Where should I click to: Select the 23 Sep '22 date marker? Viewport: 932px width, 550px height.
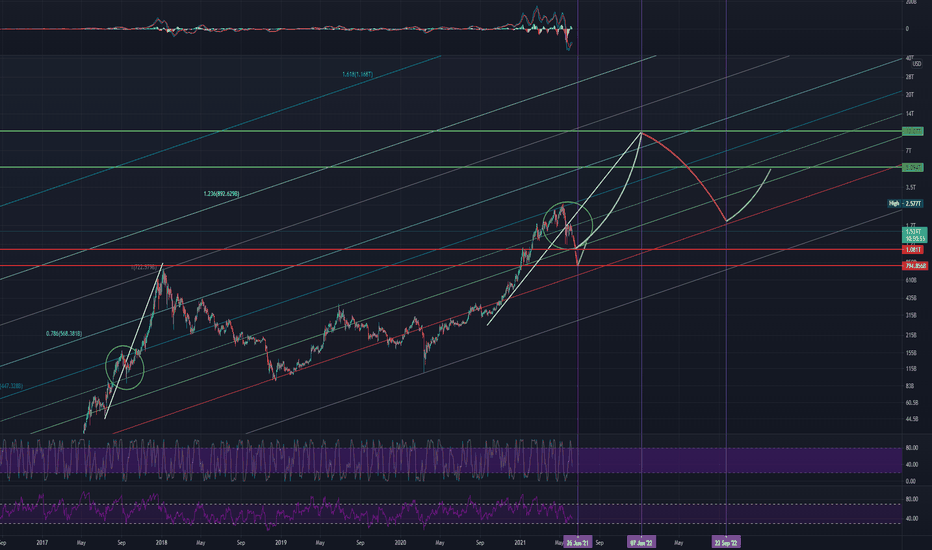tap(726, 542)
